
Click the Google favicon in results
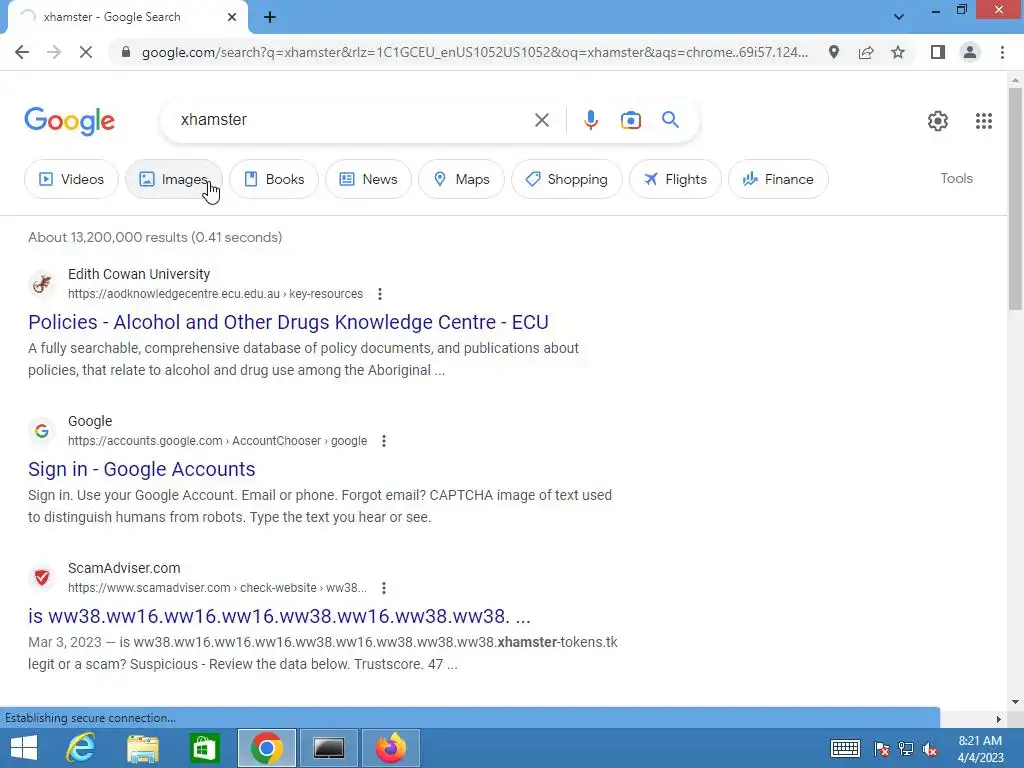(x=42, y=431)
